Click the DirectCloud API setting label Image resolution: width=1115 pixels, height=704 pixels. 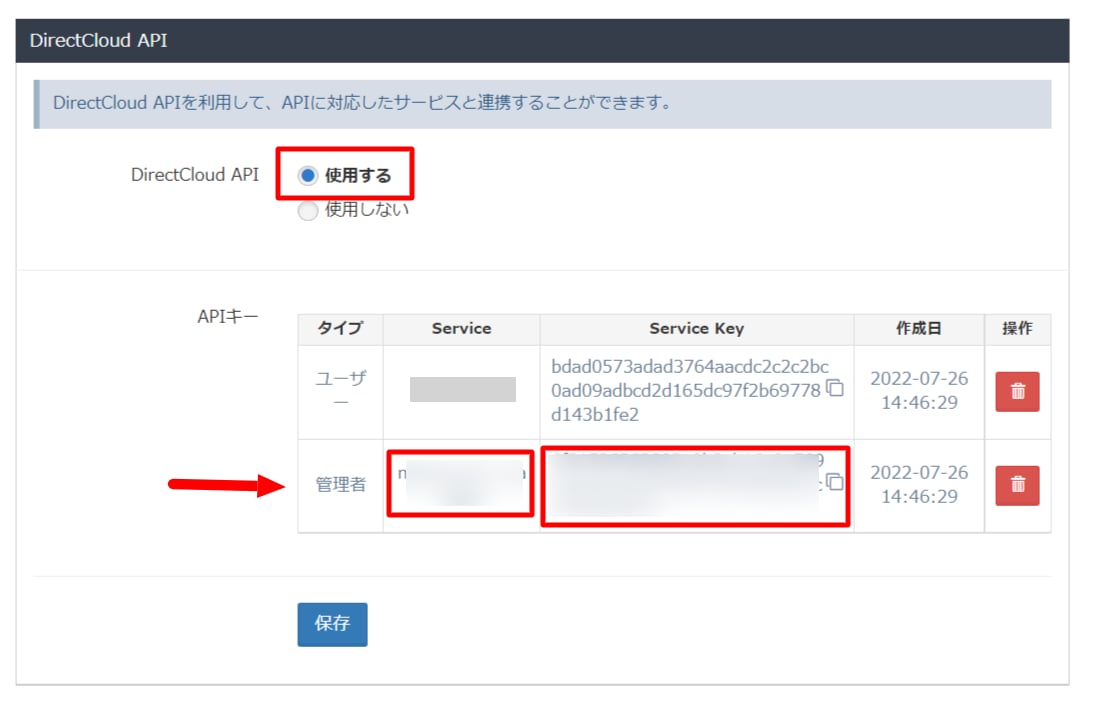[195, 175]
